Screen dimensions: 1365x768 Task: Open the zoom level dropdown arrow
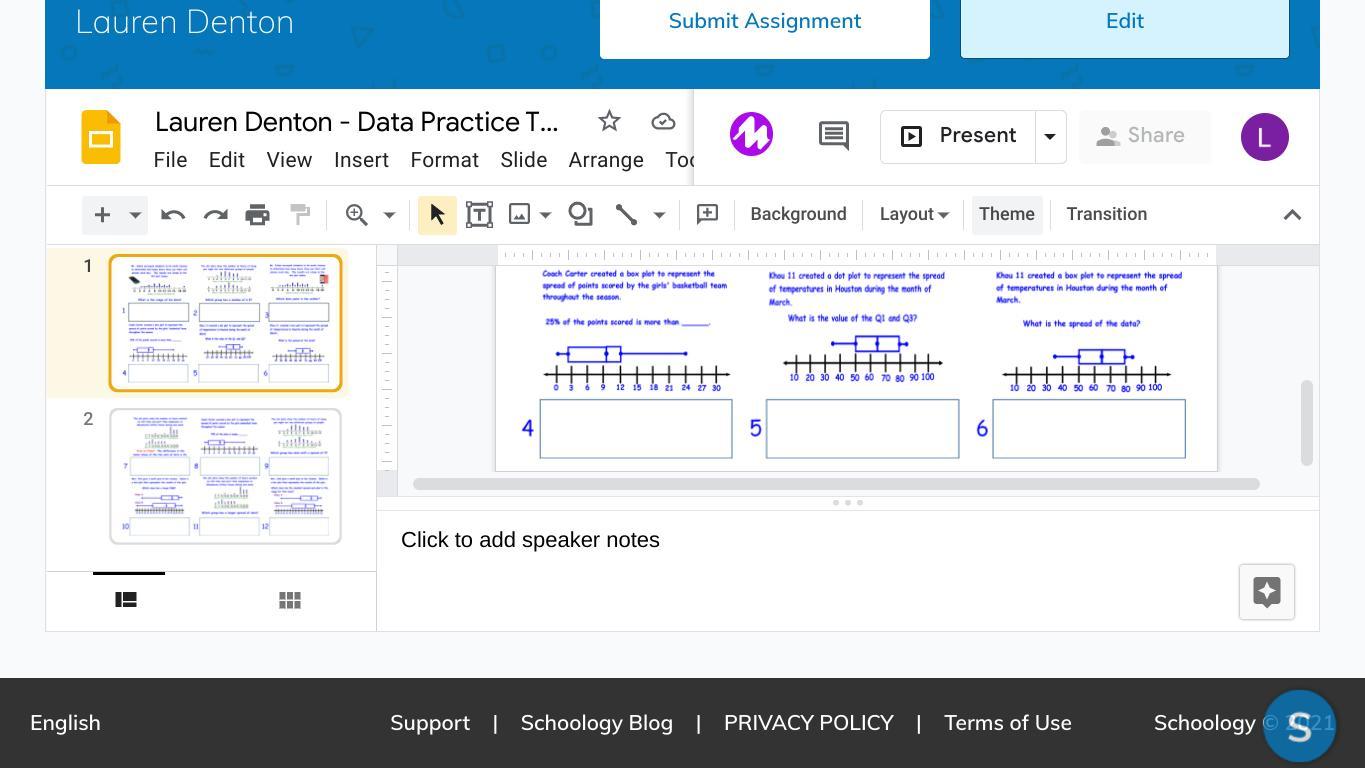389,215
